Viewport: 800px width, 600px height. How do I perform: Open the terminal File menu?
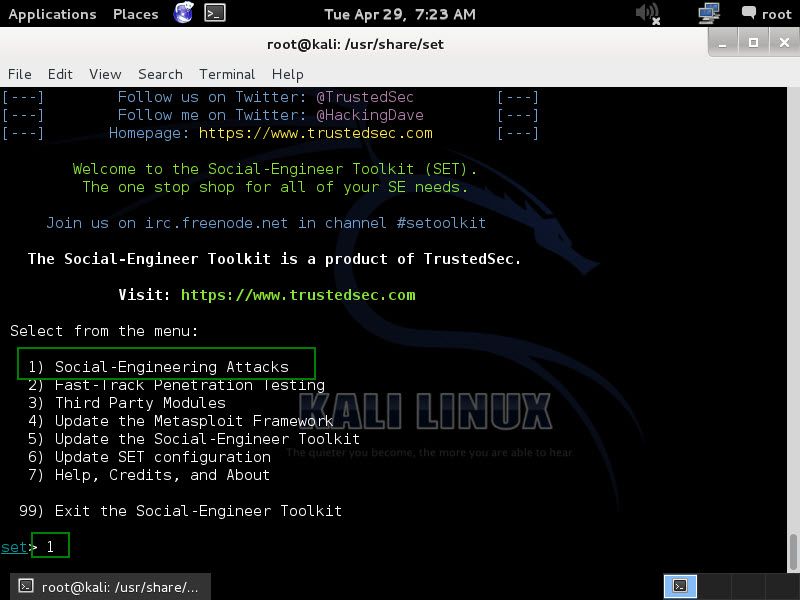point(19,74)
